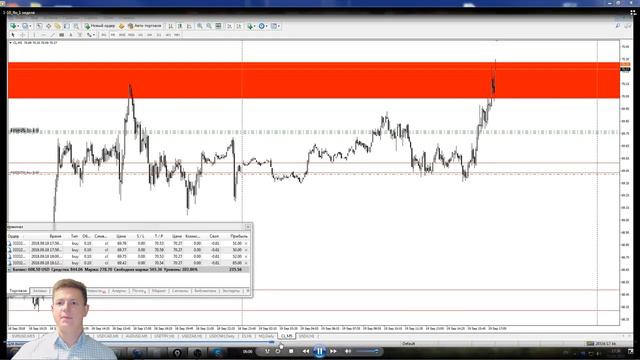Screen dimensions: 640x360
Task: Open the Strategy Tester icon
Action: click(x=76, y=26)
